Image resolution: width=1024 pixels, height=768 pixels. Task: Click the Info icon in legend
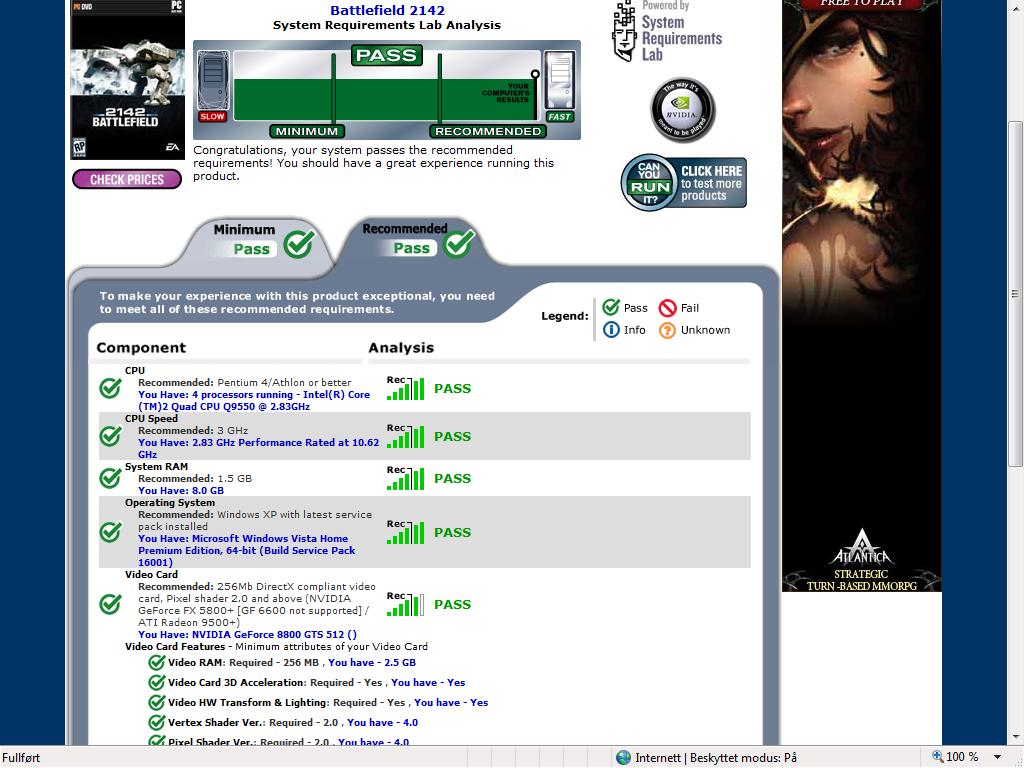pos(611,330)
